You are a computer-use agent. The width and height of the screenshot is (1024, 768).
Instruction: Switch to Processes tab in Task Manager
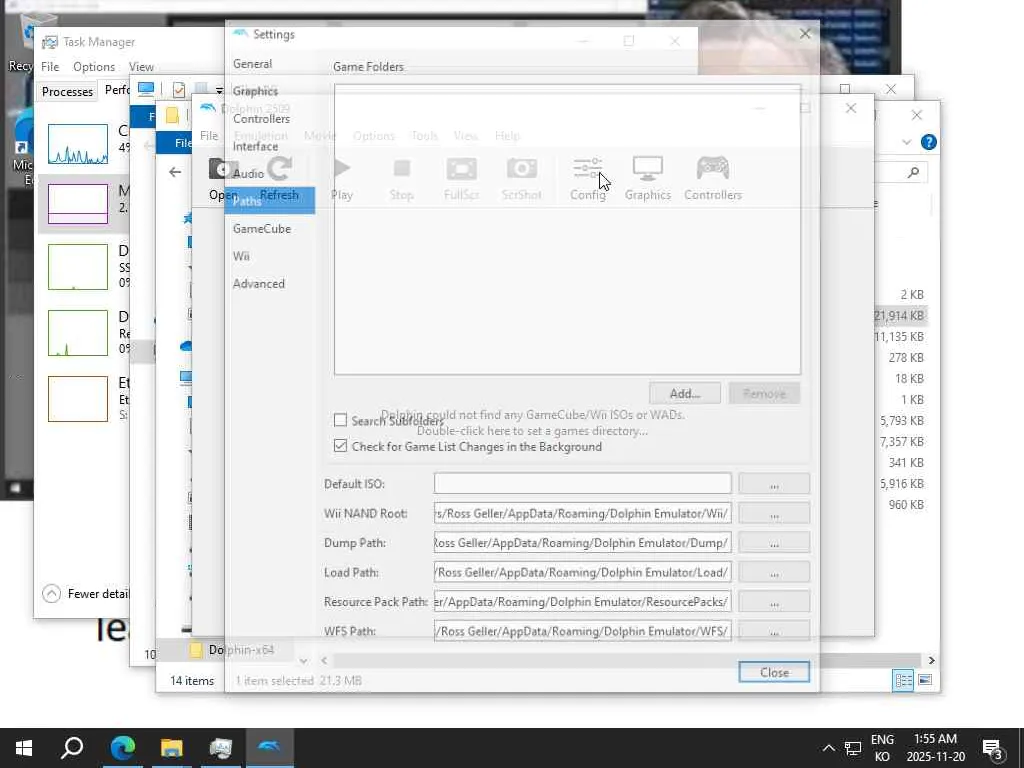point(67,91)
